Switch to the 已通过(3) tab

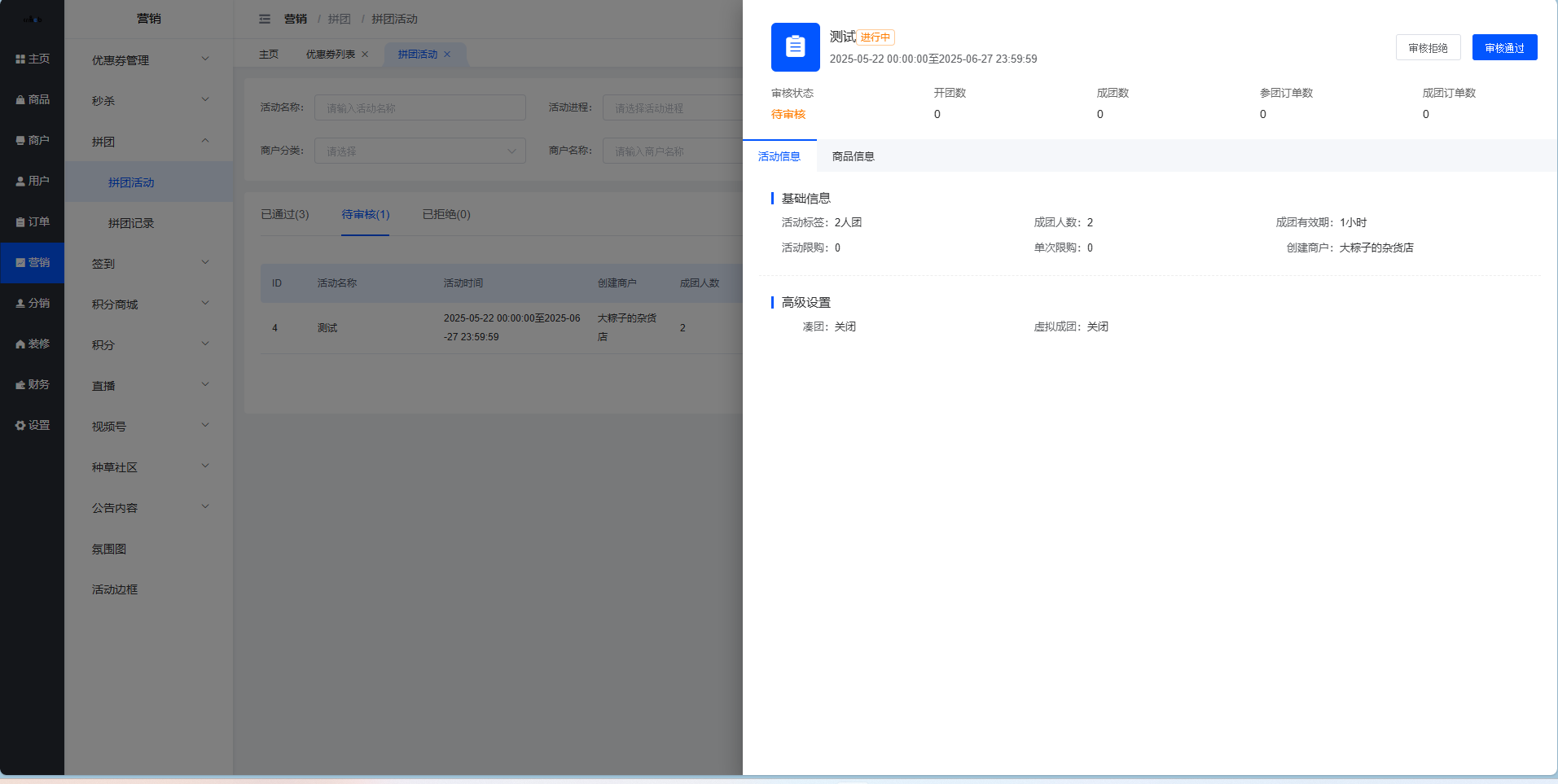click(284, 215)
